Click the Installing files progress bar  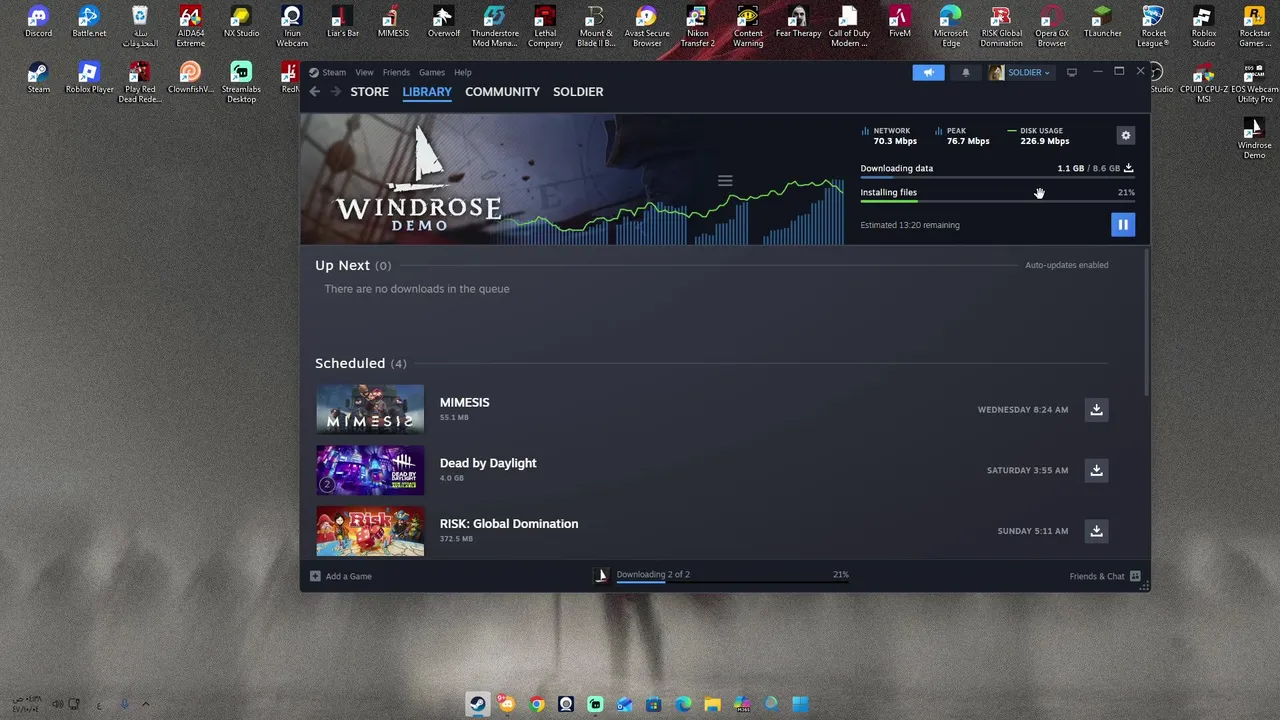tap(997, 202)
